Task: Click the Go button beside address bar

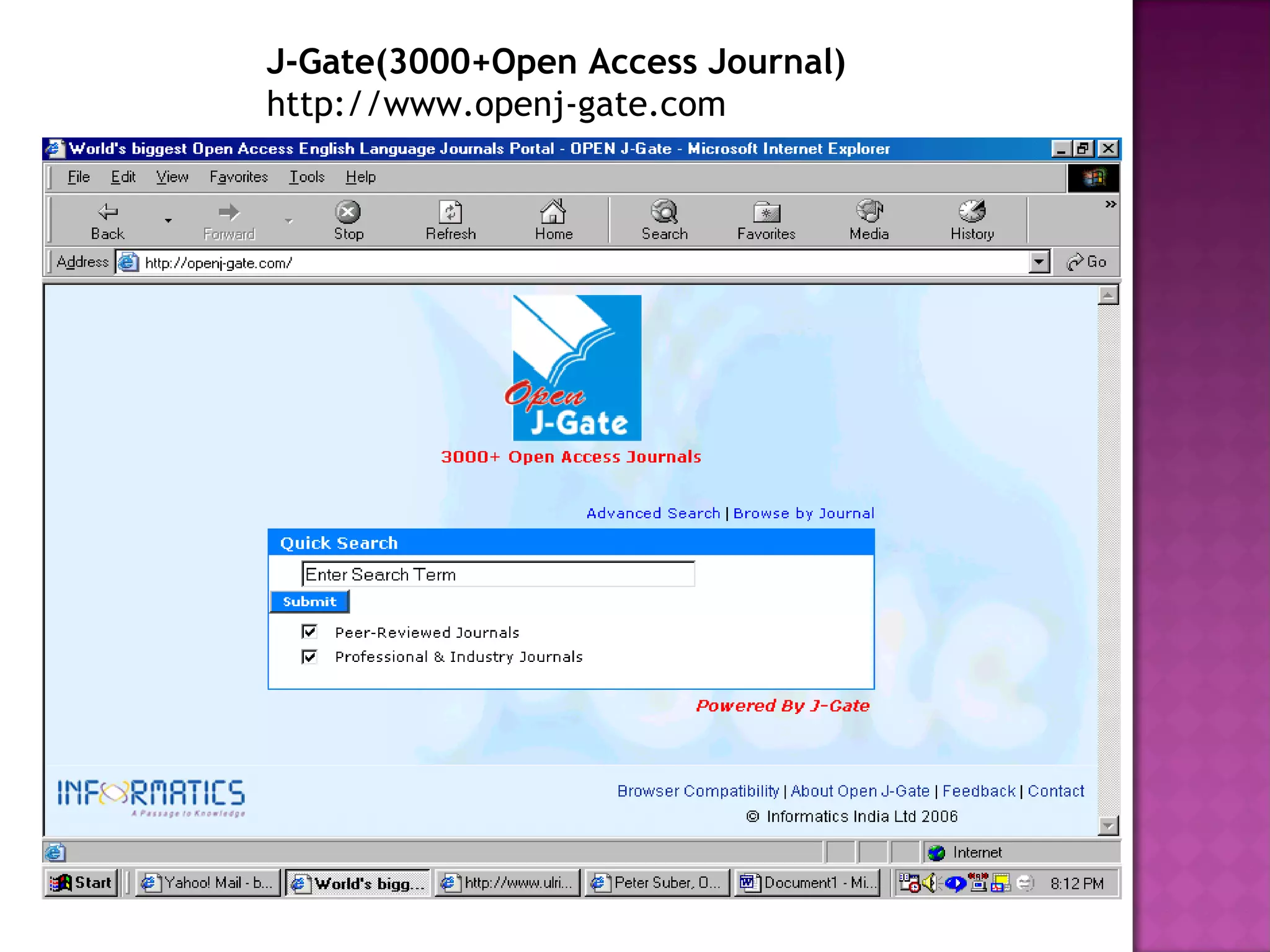Action: click(x=1086, y=262)
